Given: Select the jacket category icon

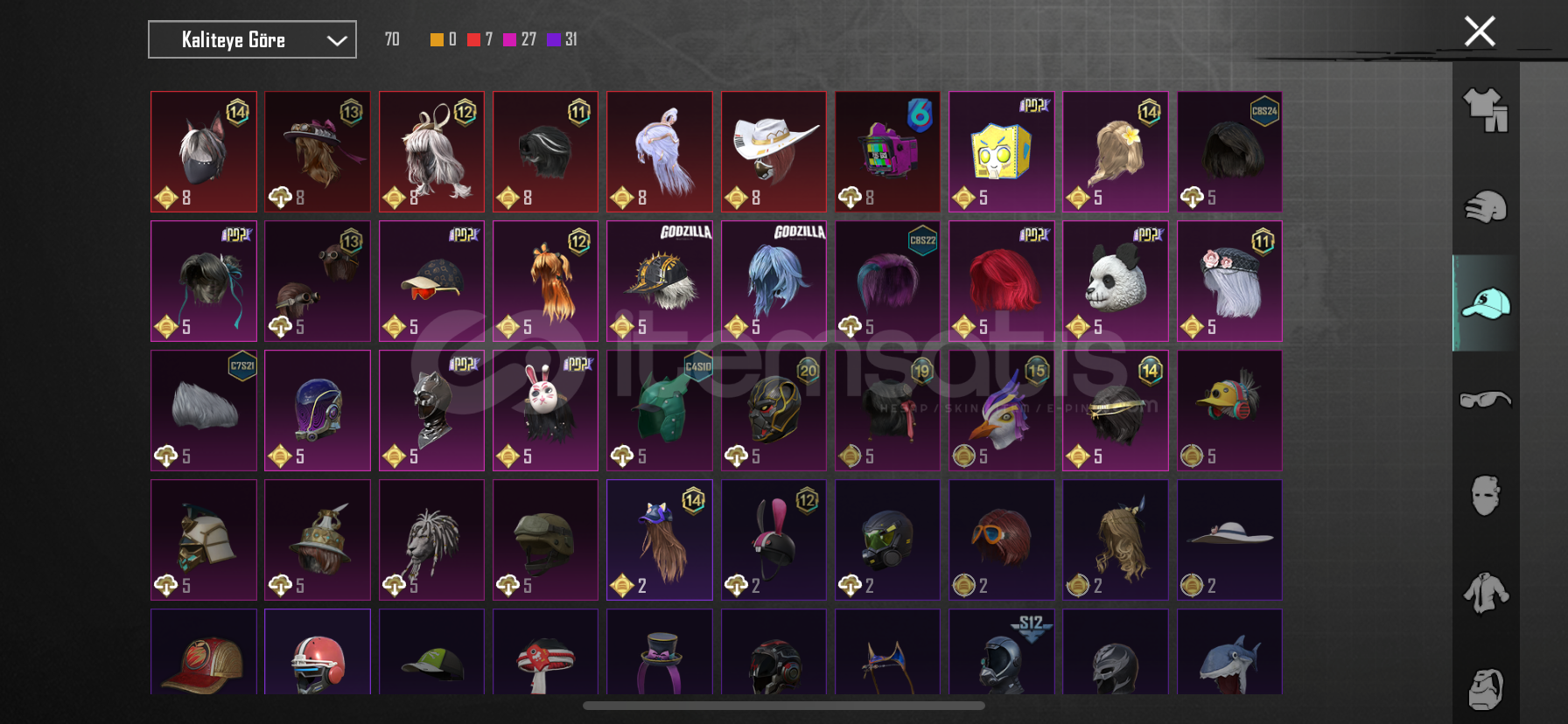Looking at the screenshot, I should tap(1485, 592).
